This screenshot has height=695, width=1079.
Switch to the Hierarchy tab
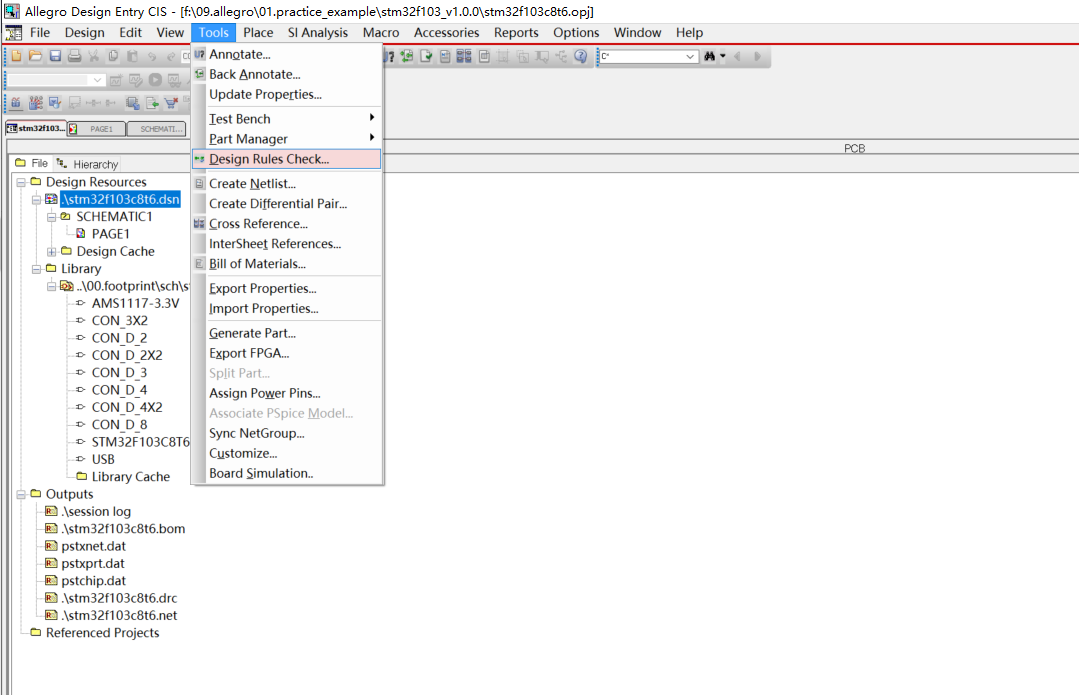click(87, 164)
